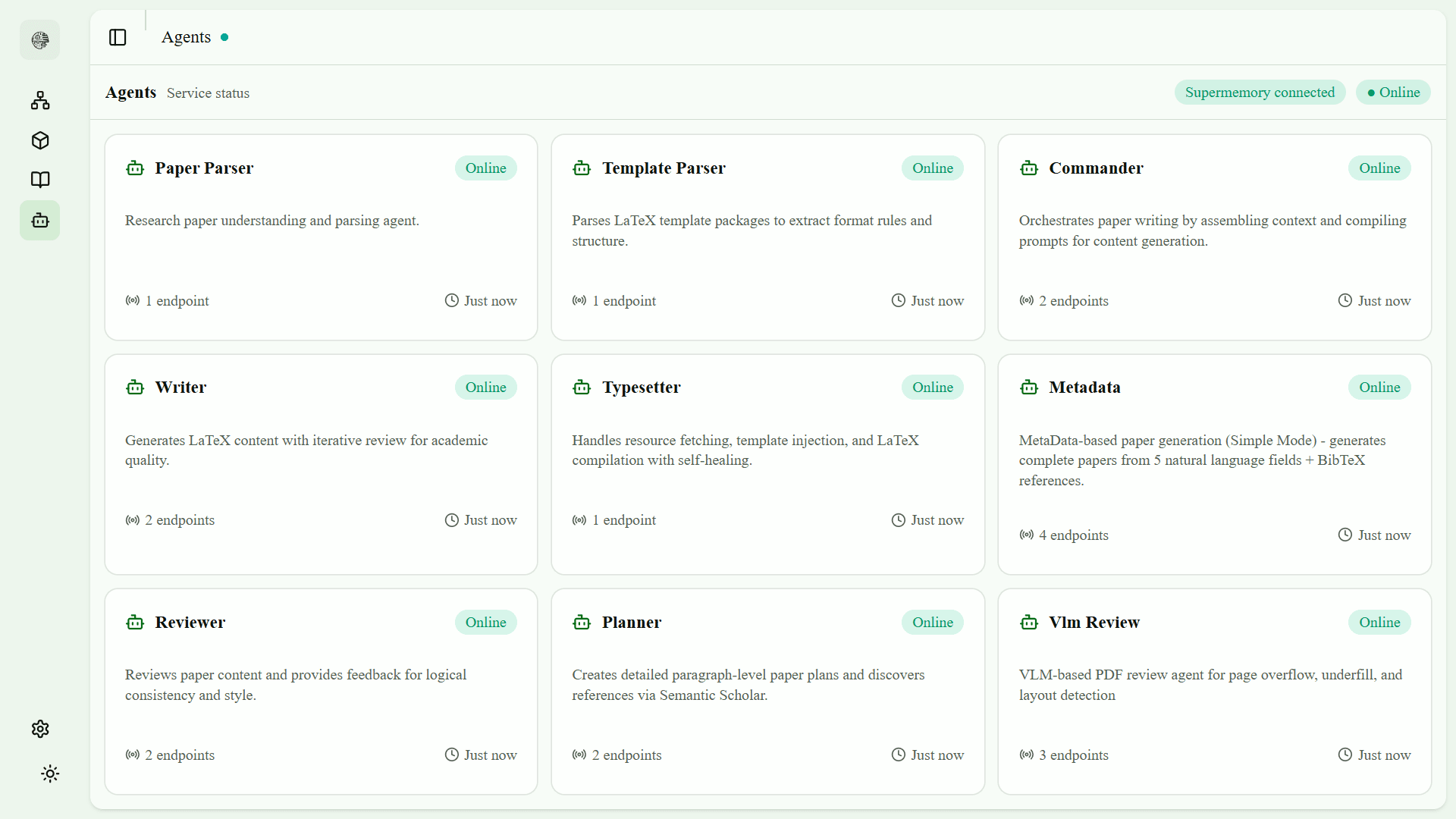Click Writer description about LaTeX content
The height and width of the screenshot is (819, 1456).
pyautogui.click(x=306, y=450)
